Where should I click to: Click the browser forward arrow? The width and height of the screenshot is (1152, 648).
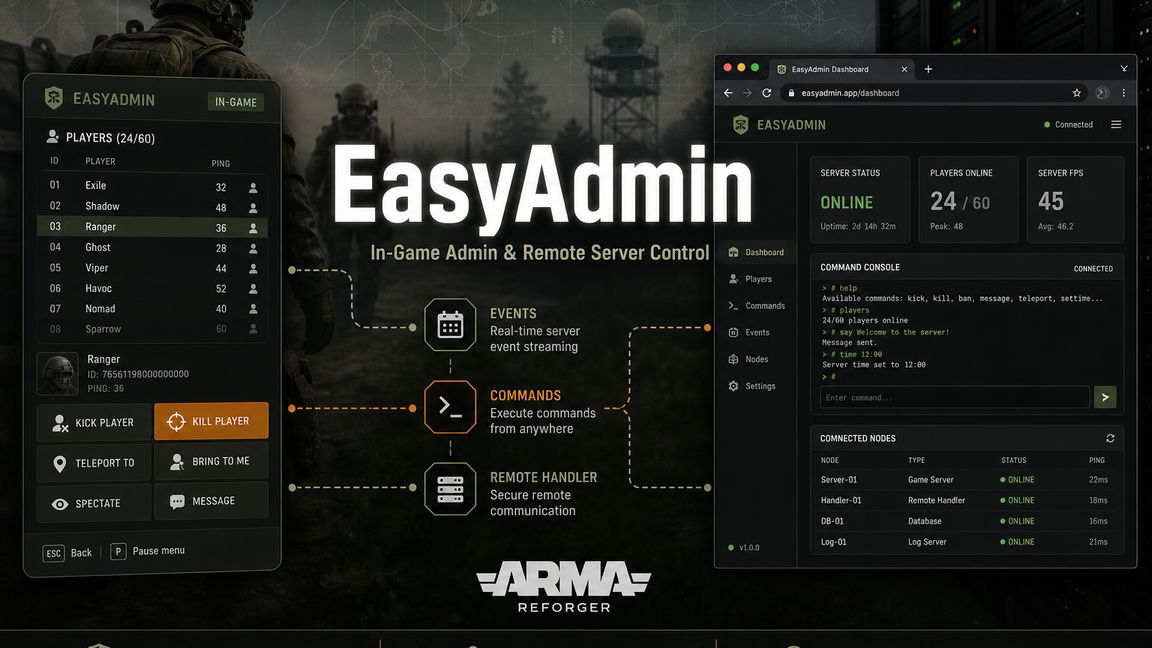pyautogui.click(x=747, y=93)
